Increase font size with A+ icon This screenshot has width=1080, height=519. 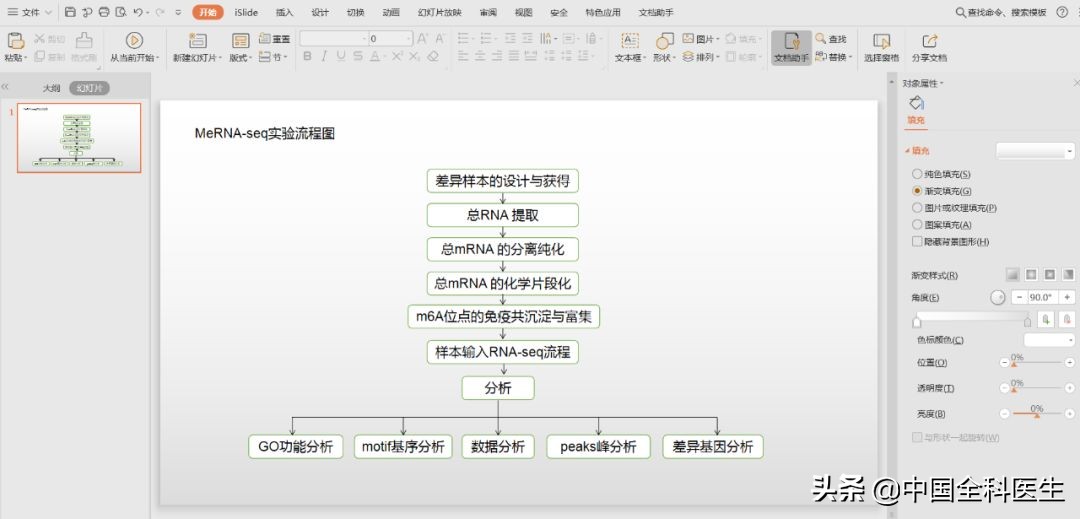[x=422, y=39]
